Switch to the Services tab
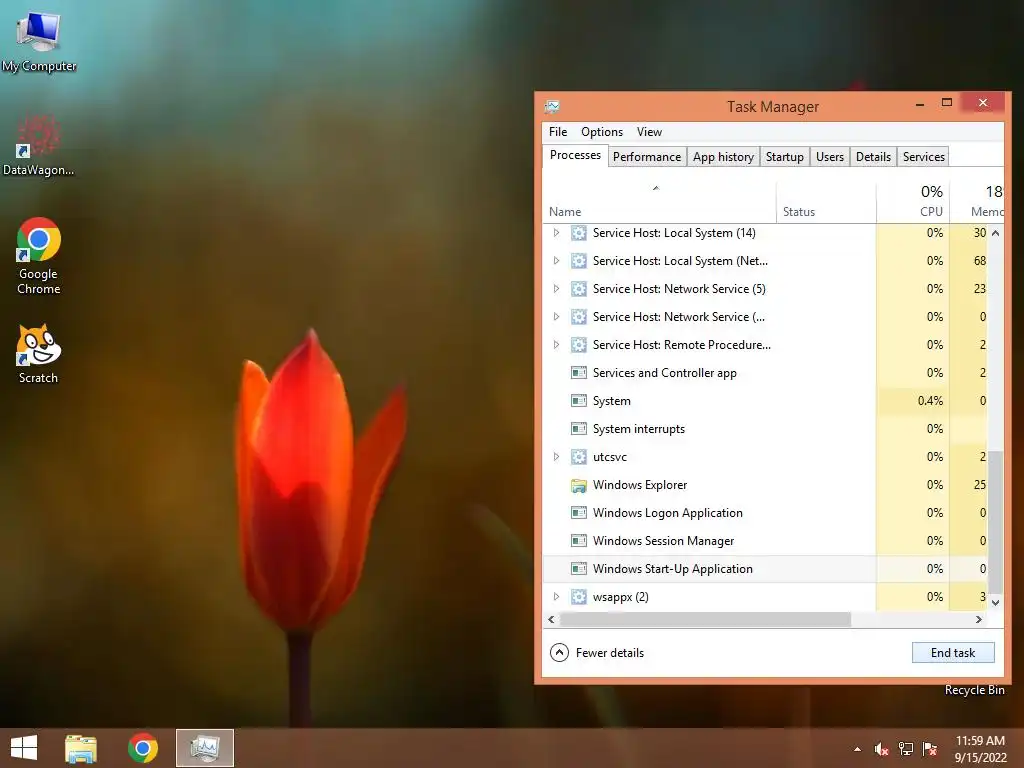The image size is (1024, 768). pyautogui.click(x=924, y=157)
